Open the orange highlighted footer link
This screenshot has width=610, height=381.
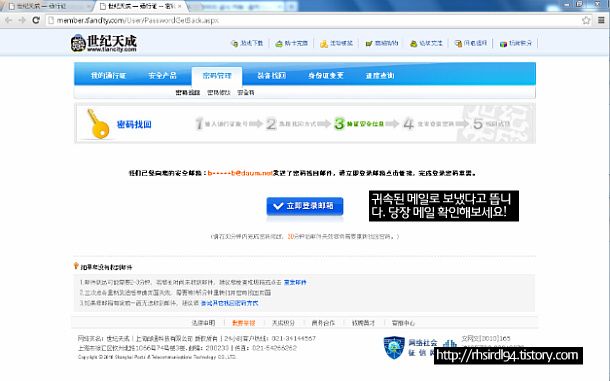click(244, 323)
